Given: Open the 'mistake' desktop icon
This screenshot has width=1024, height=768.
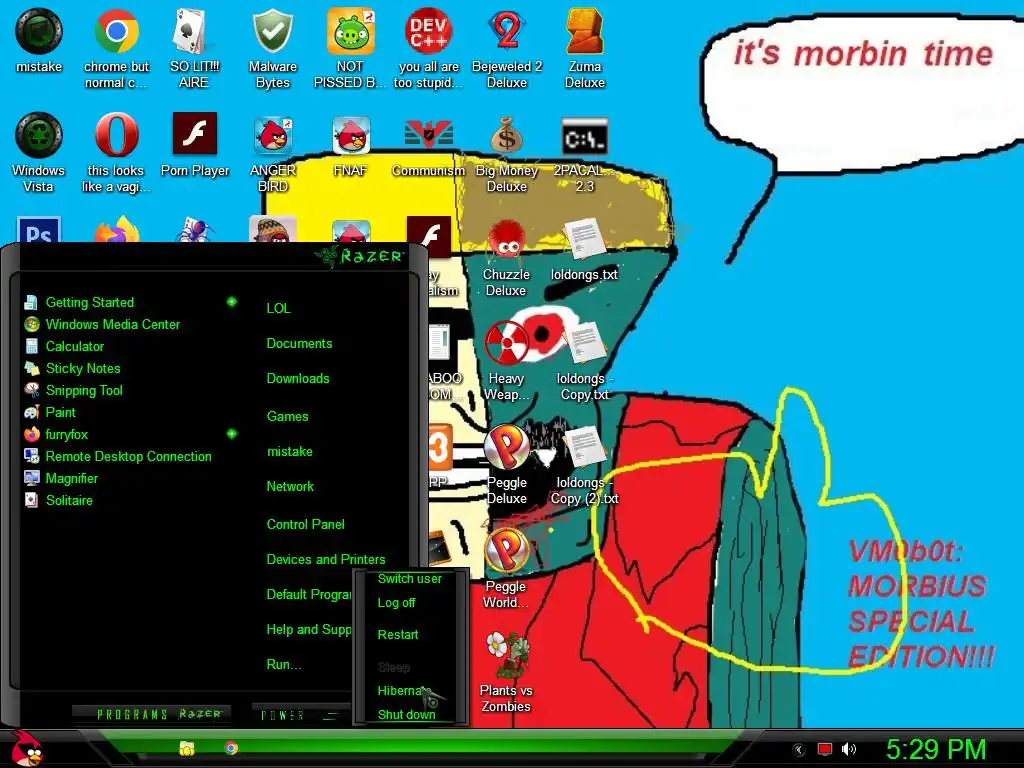Looking at the screenshot, I should tap(39, 40).
